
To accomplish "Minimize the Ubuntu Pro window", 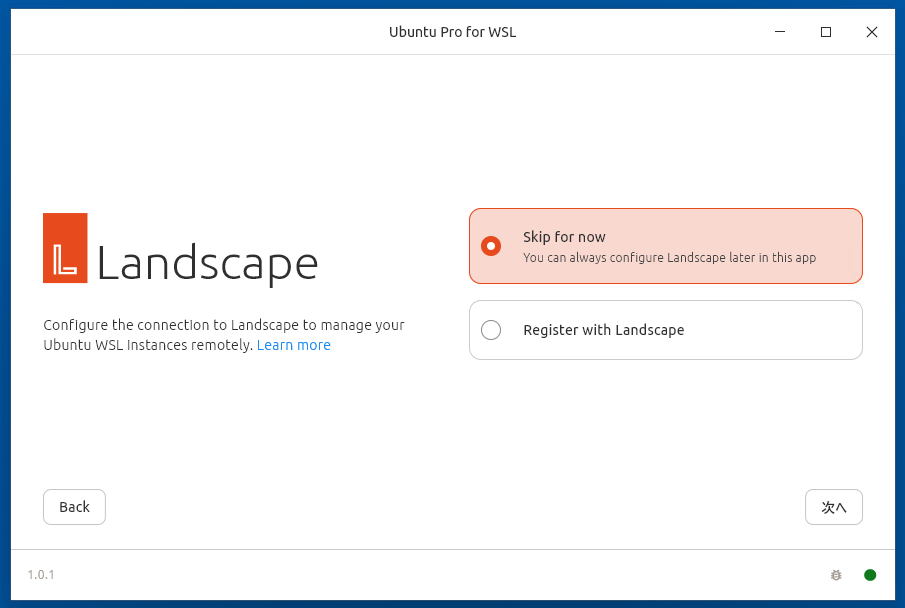I will [780, 32].
